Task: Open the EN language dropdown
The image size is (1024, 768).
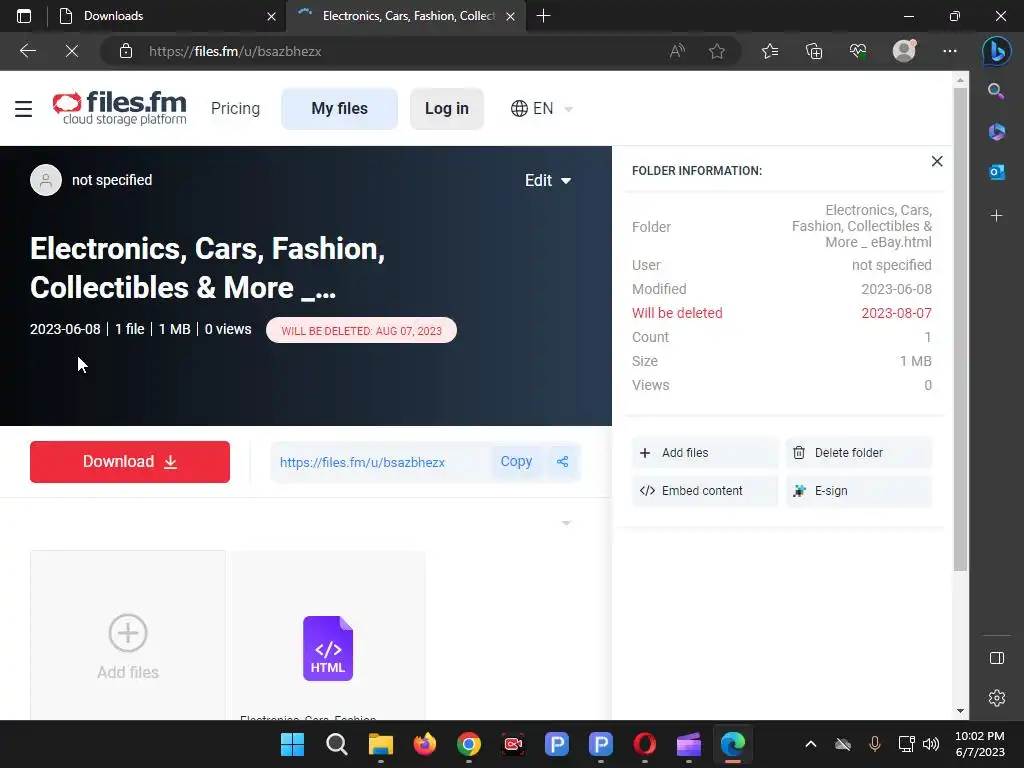Action: coord(541,108)
